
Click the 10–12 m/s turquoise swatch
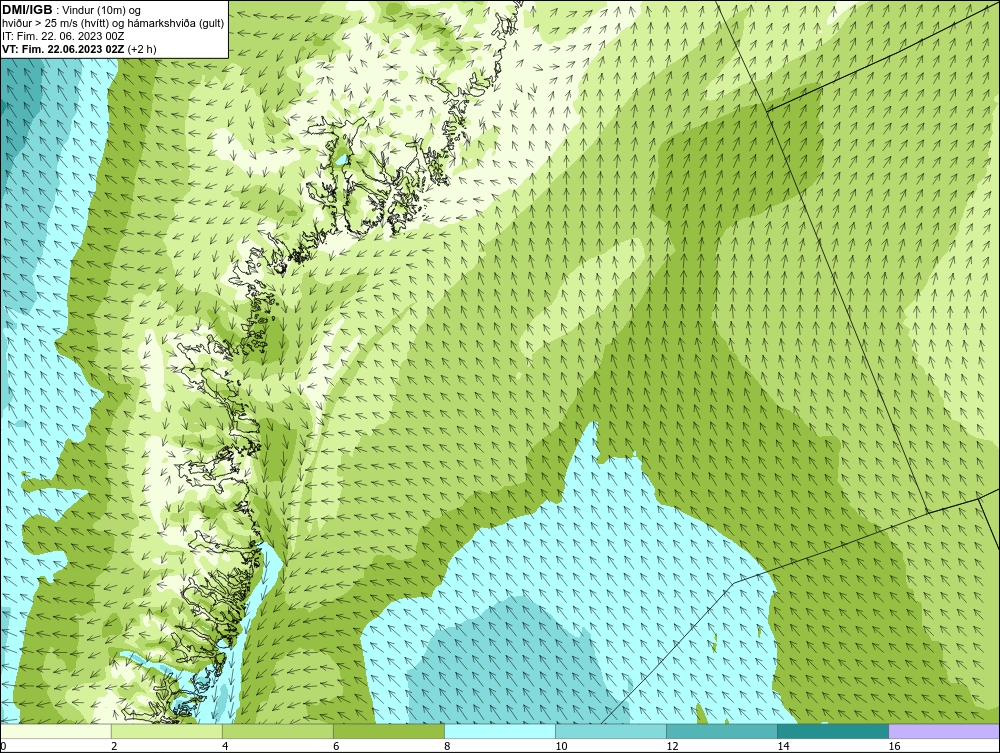click(x=610, y=731)
